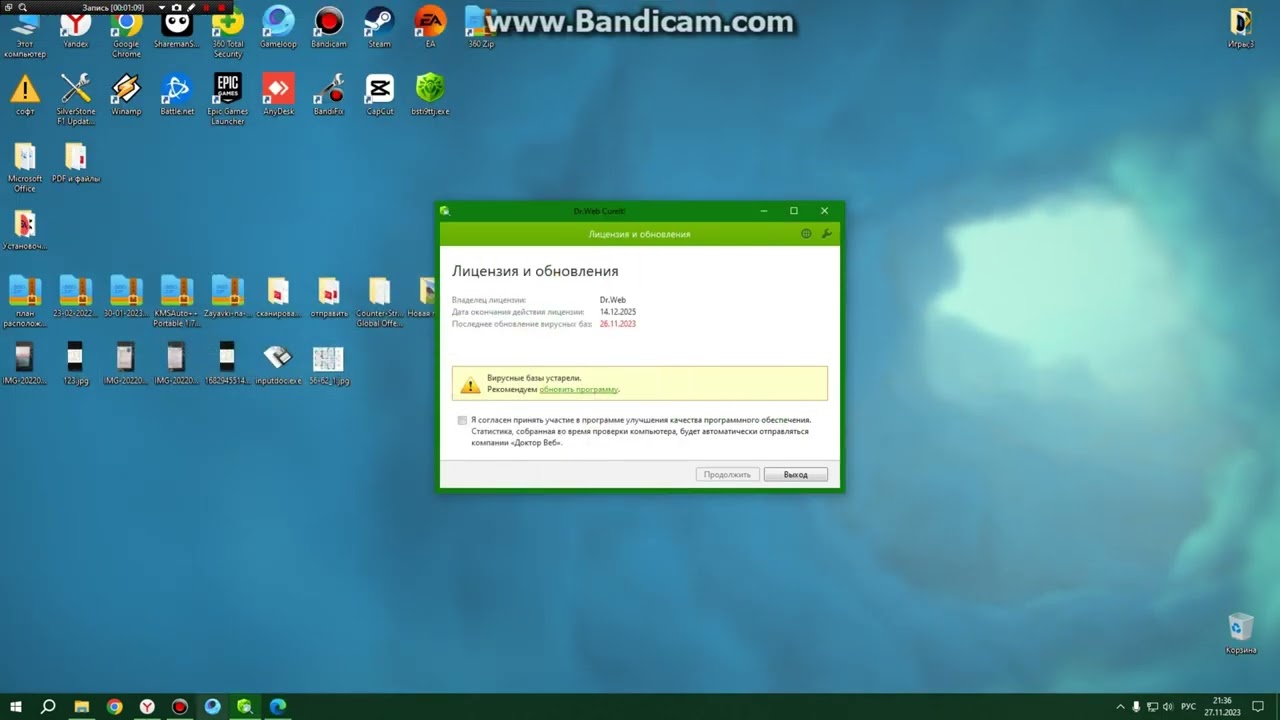Select the SilverStone F1 Update desktop icon
This screenshot has width=1280, height=720.
pyautogui.click(x=76, y=98)
